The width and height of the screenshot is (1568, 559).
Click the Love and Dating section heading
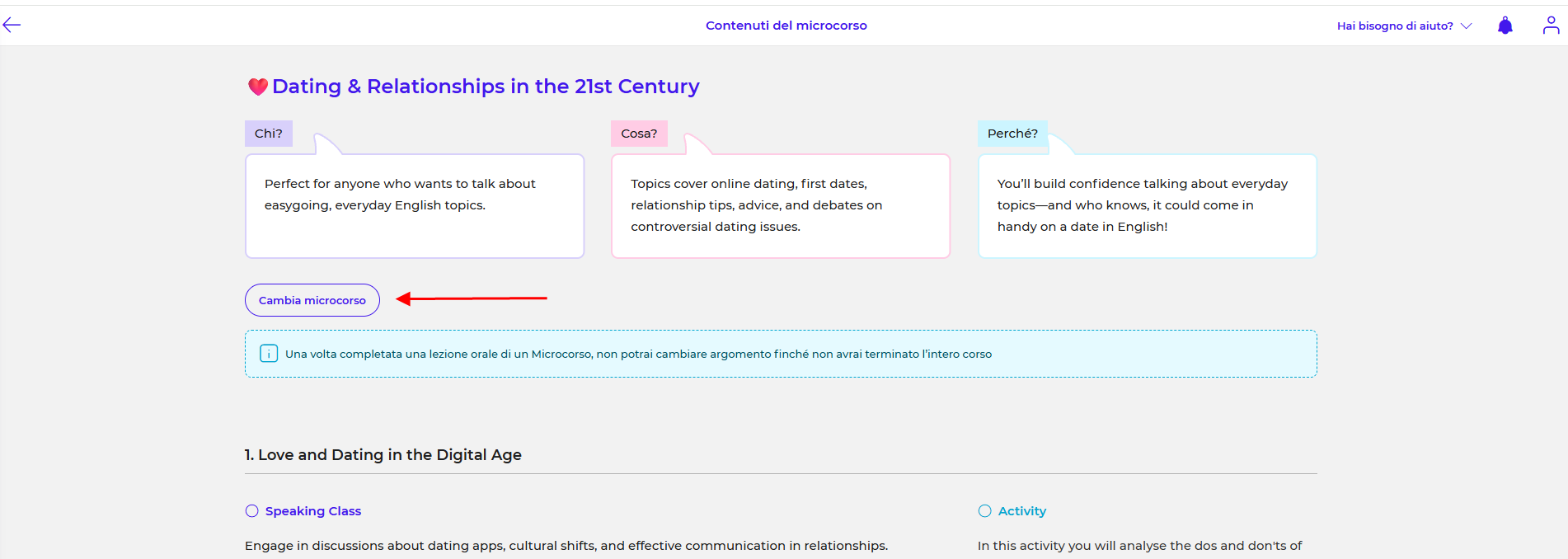[383, 455]
